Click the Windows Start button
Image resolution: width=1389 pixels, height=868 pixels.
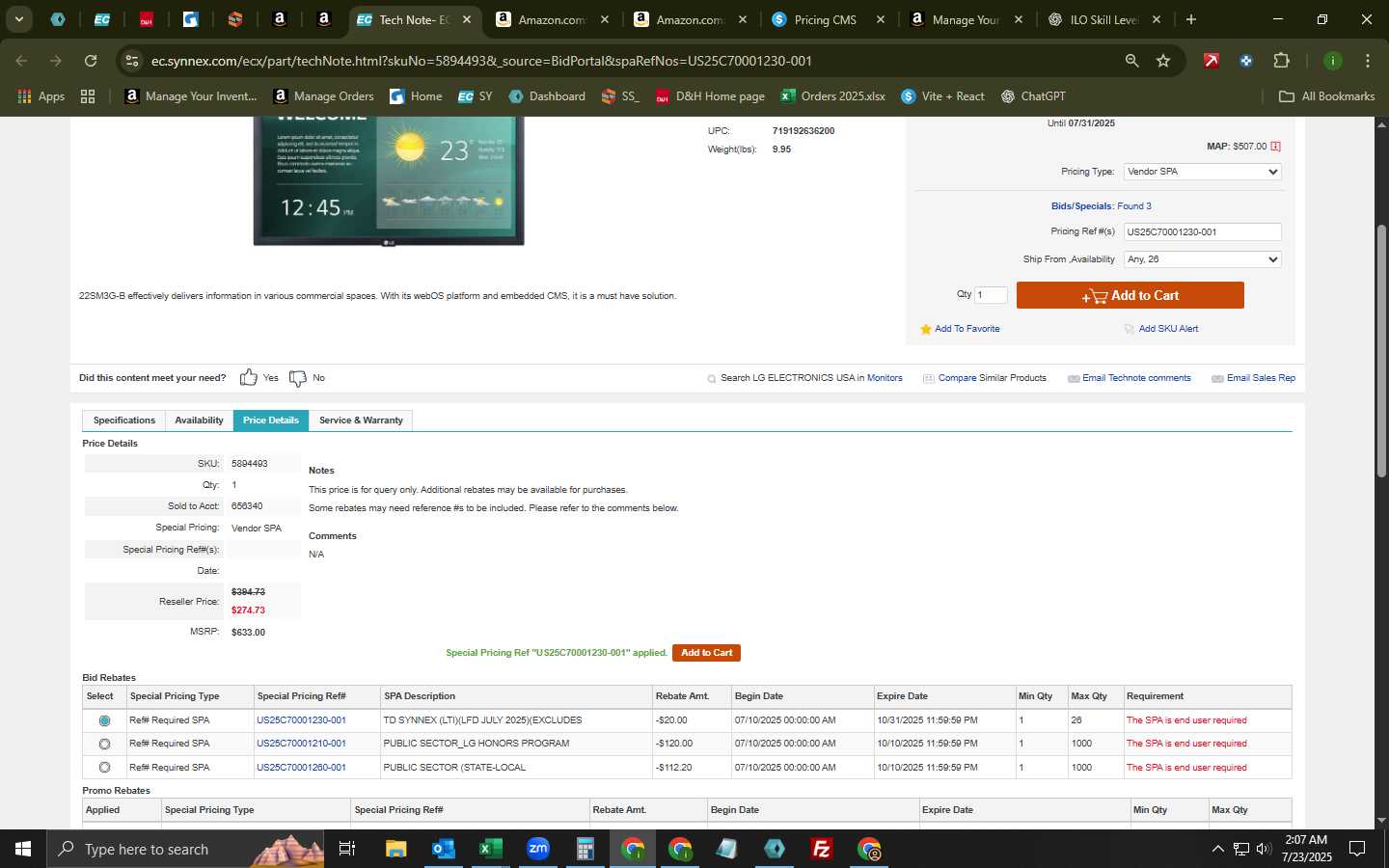point(23,849)
